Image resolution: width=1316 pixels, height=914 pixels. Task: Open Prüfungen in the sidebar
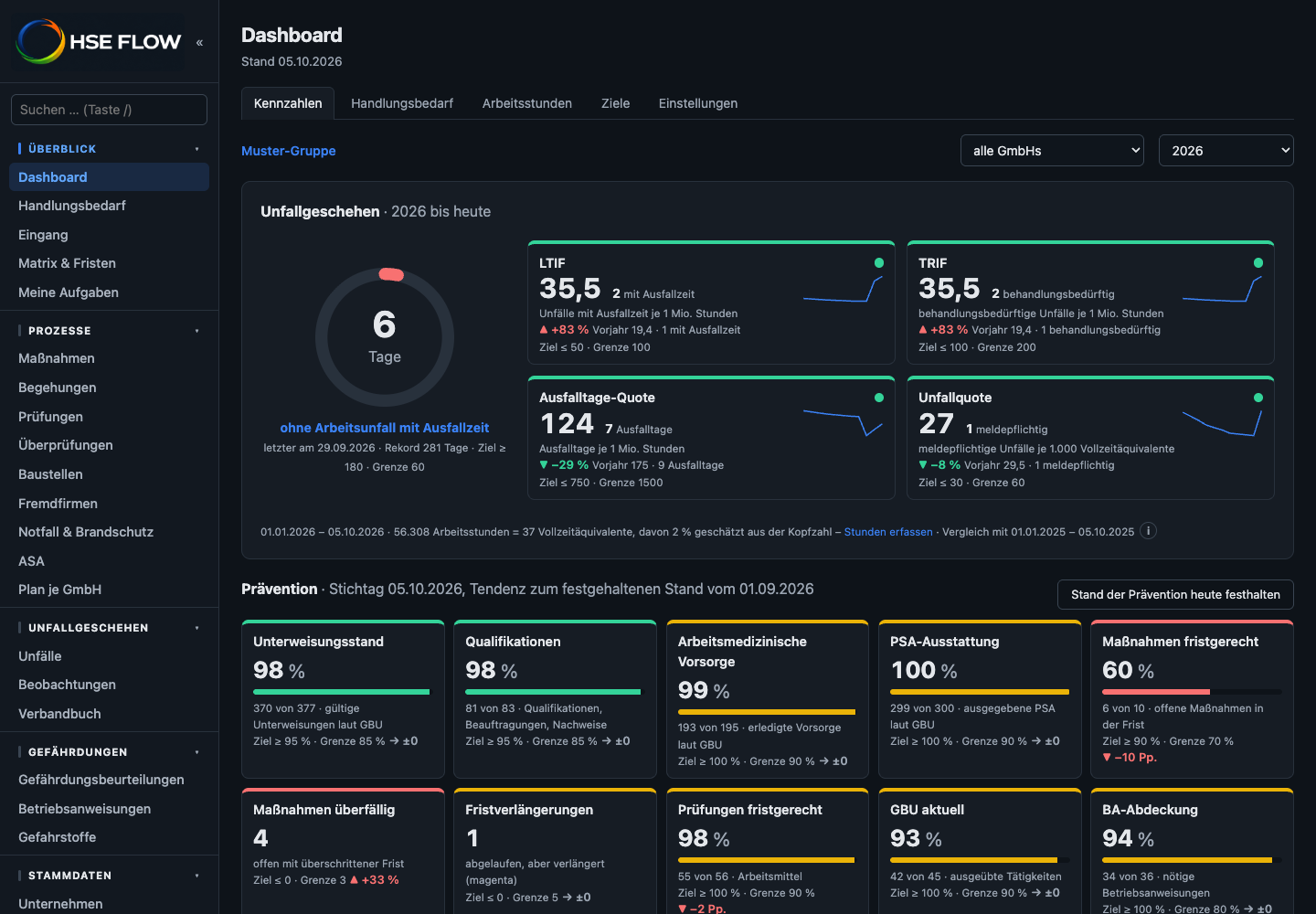point(109,417)
